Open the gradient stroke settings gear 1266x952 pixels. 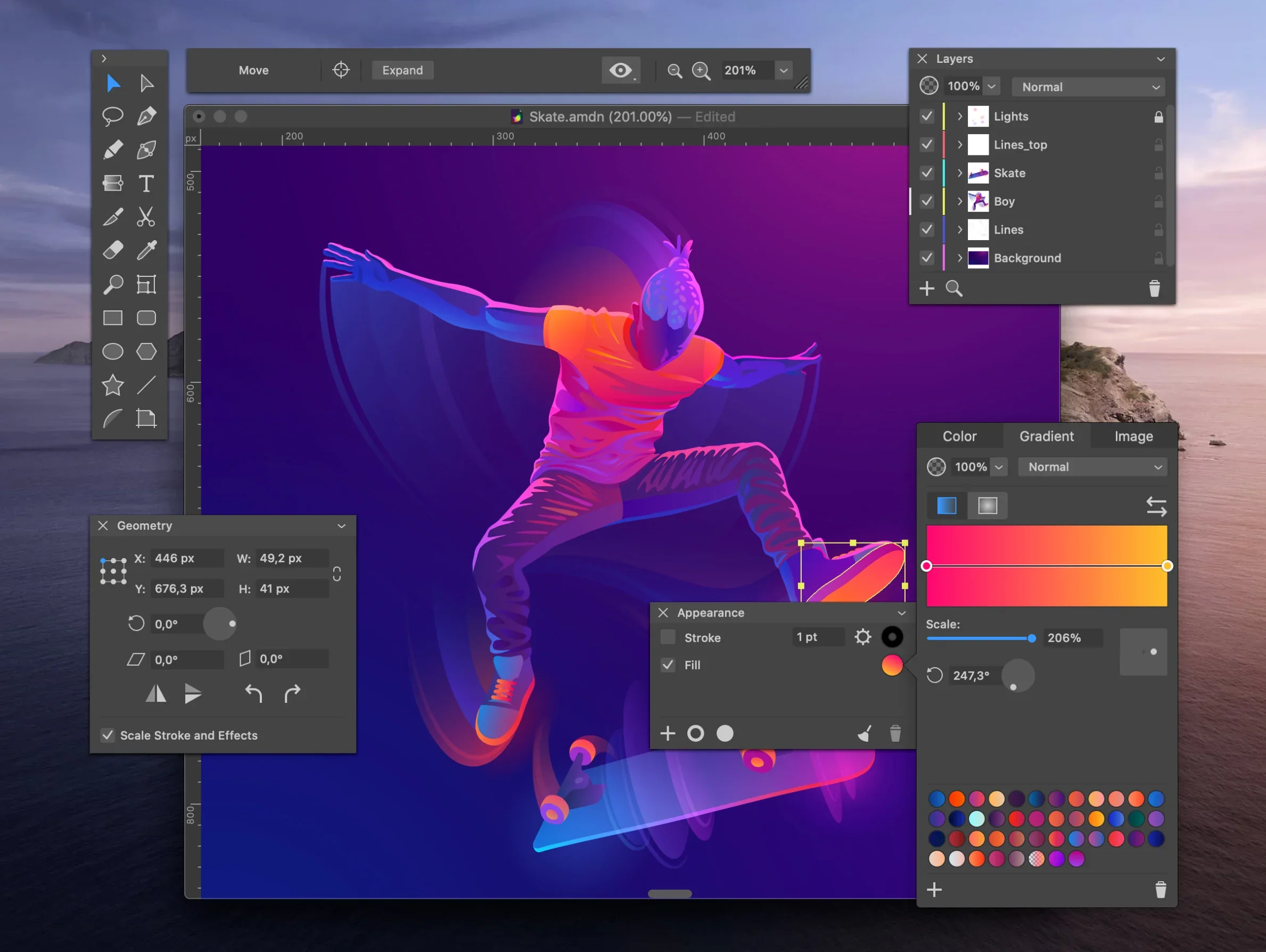coord(863,637)
